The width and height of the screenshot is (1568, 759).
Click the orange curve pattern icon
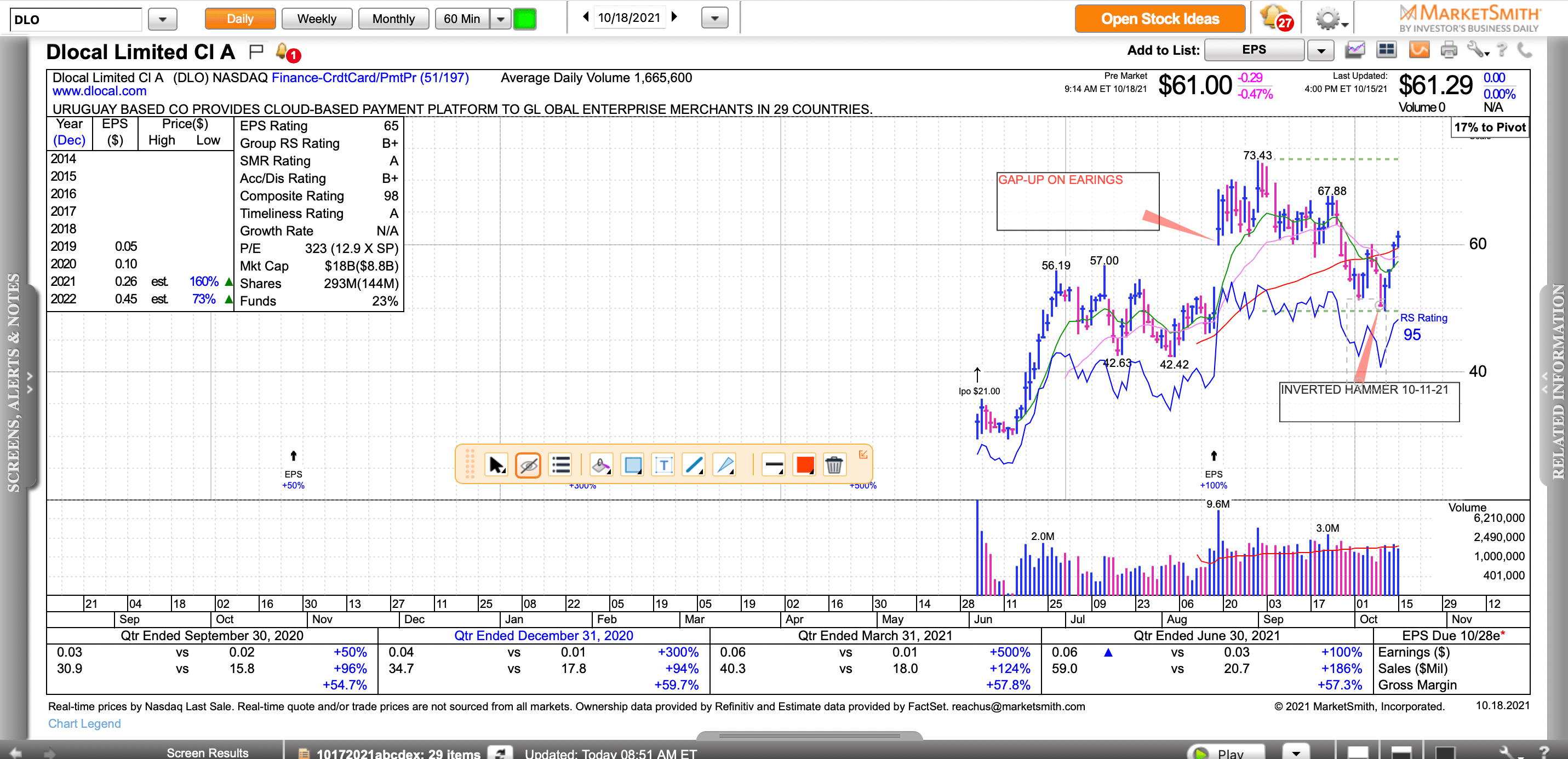[1419, 50]
